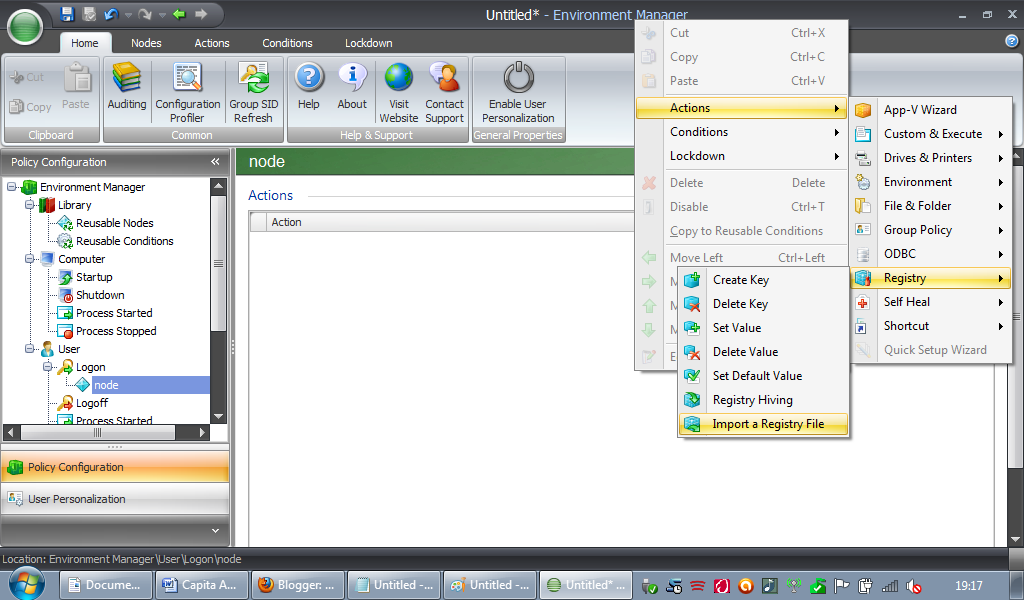Click the green application orb button
1024x600 pixels.
click(25, 27)
